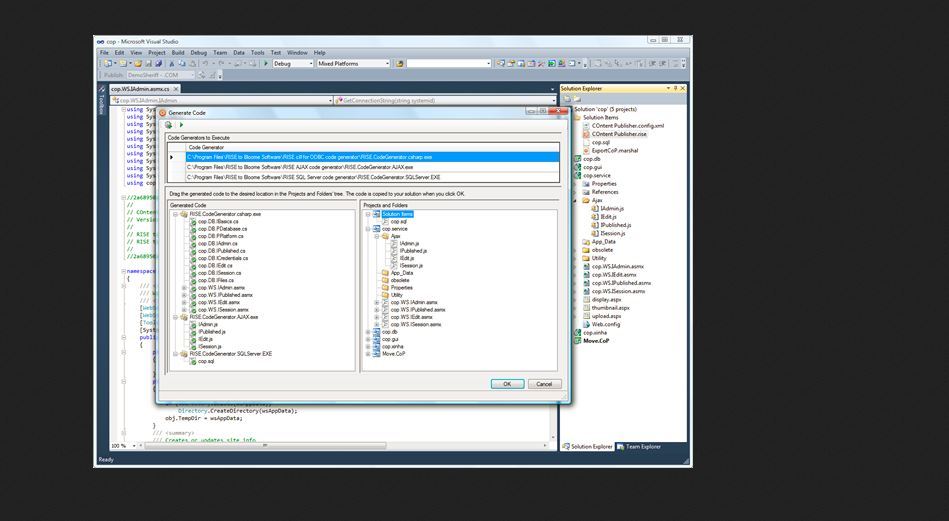
Task: Expand cop.WS.IAdmin.asmx in Generated Code
Action: click(x=183, y=287)
